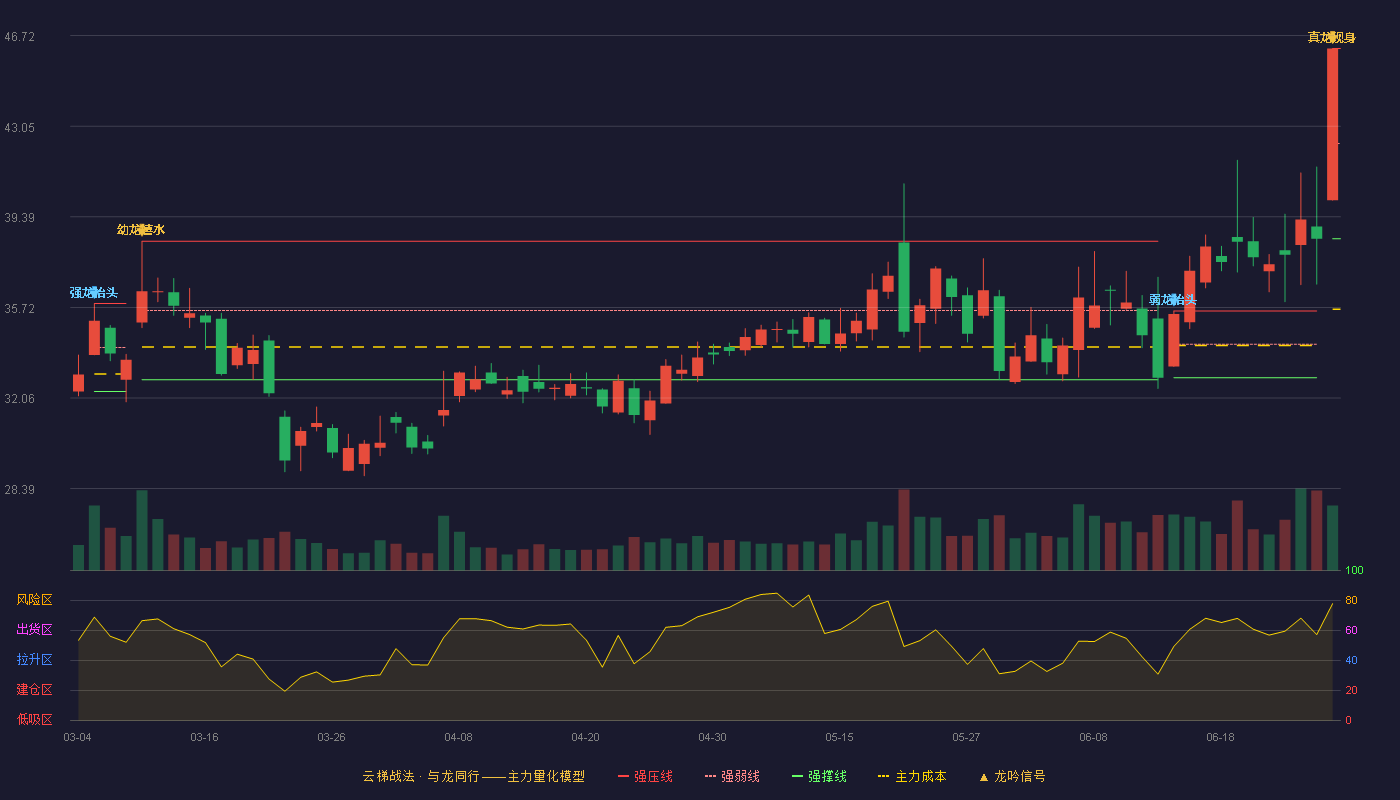Click the 低吸区 zone label
The height and width of the screenshot is (800, 1400).
pos(35,719)
